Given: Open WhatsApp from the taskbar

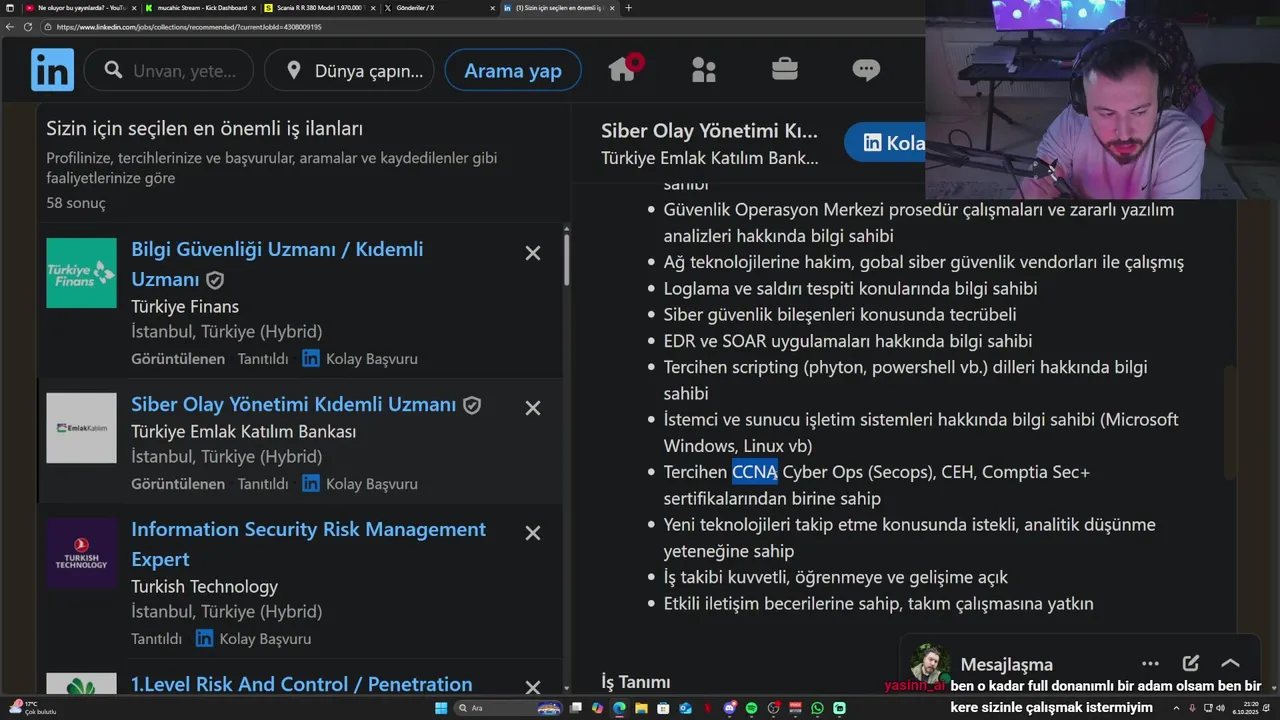Looking at the screenshot, I should (817, 708).
